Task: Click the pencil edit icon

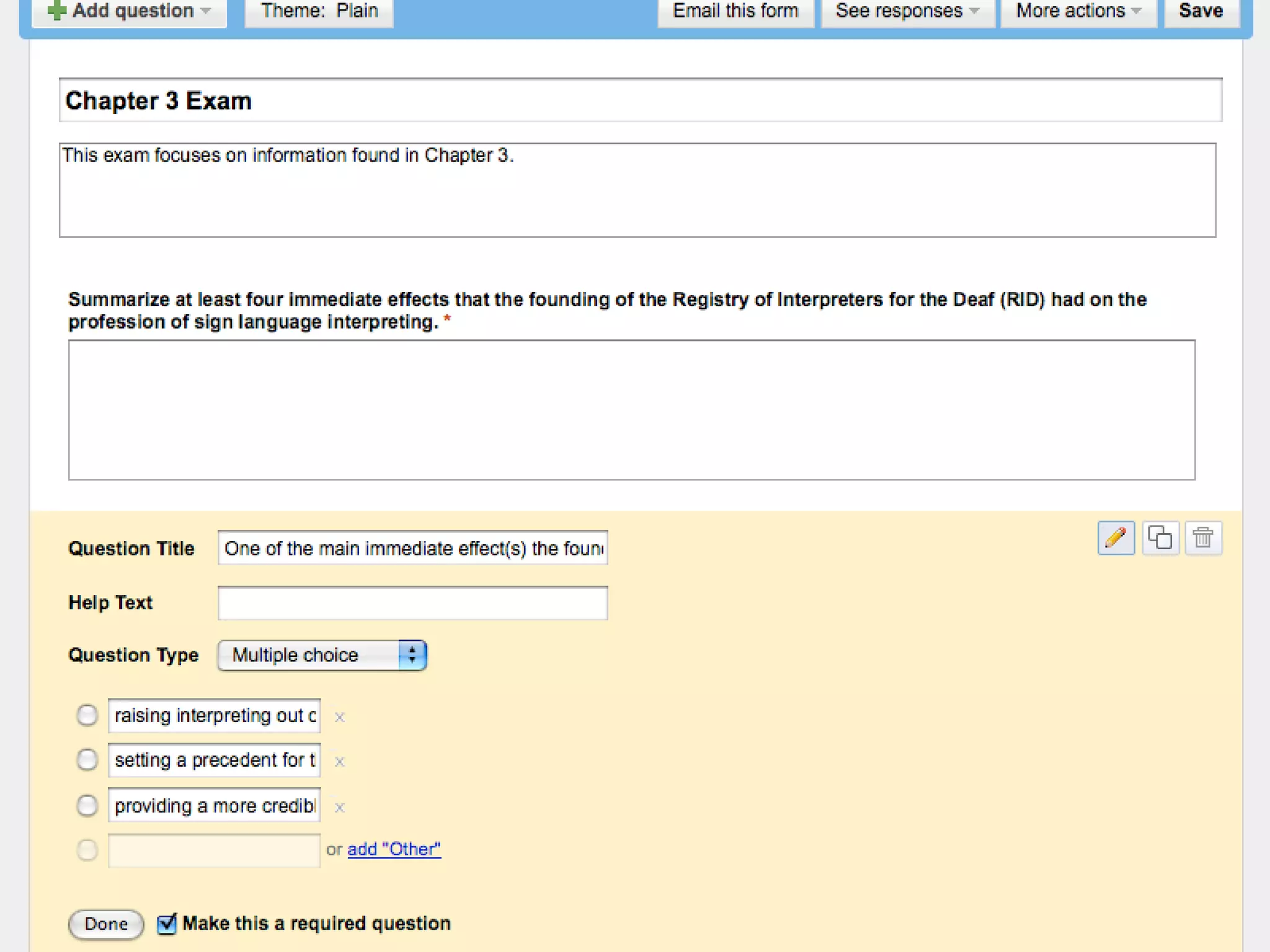Action: 1116,537
